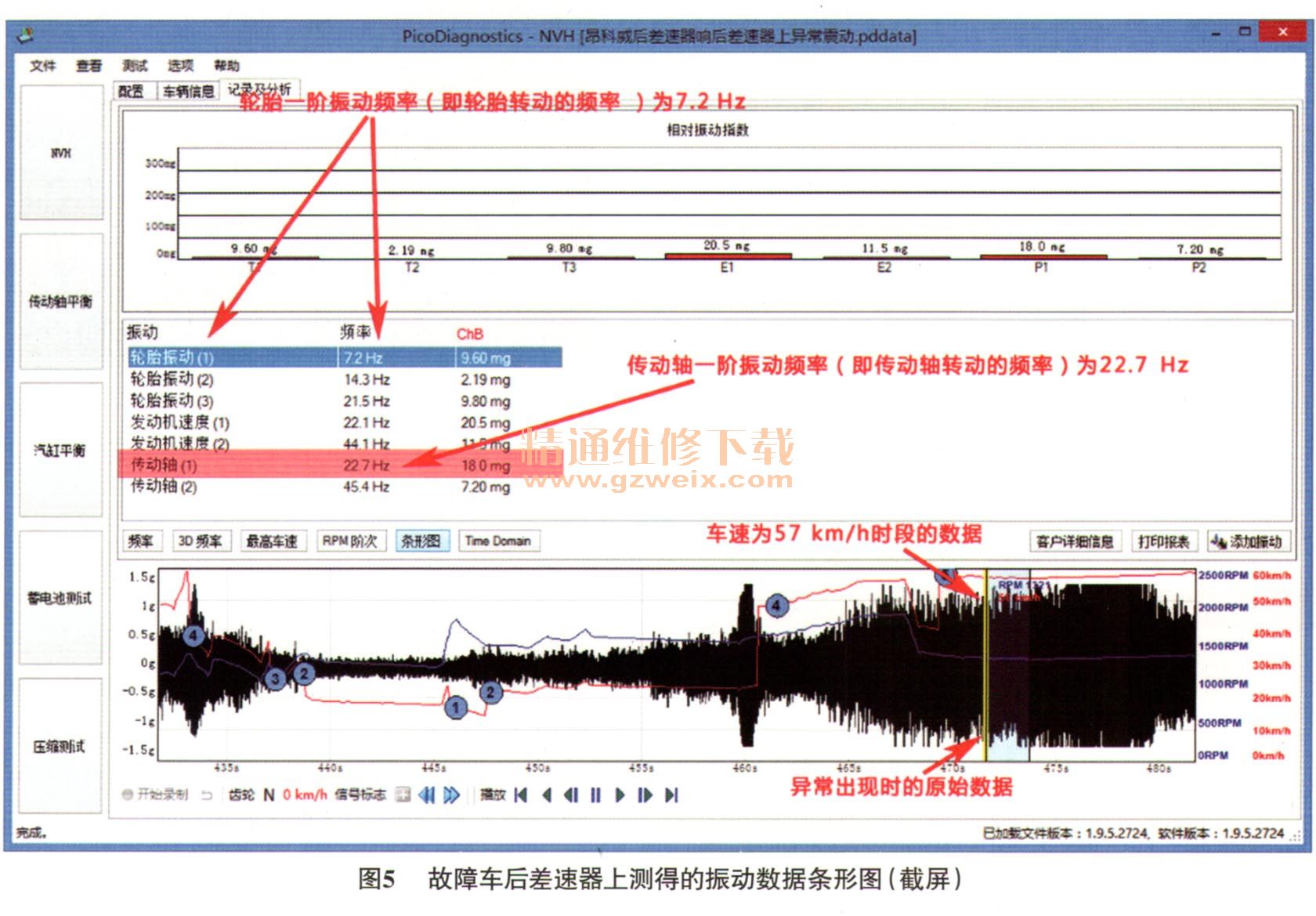
Task: Open 客户详细信息 dialog
Action: click(x=1075, y=541)
